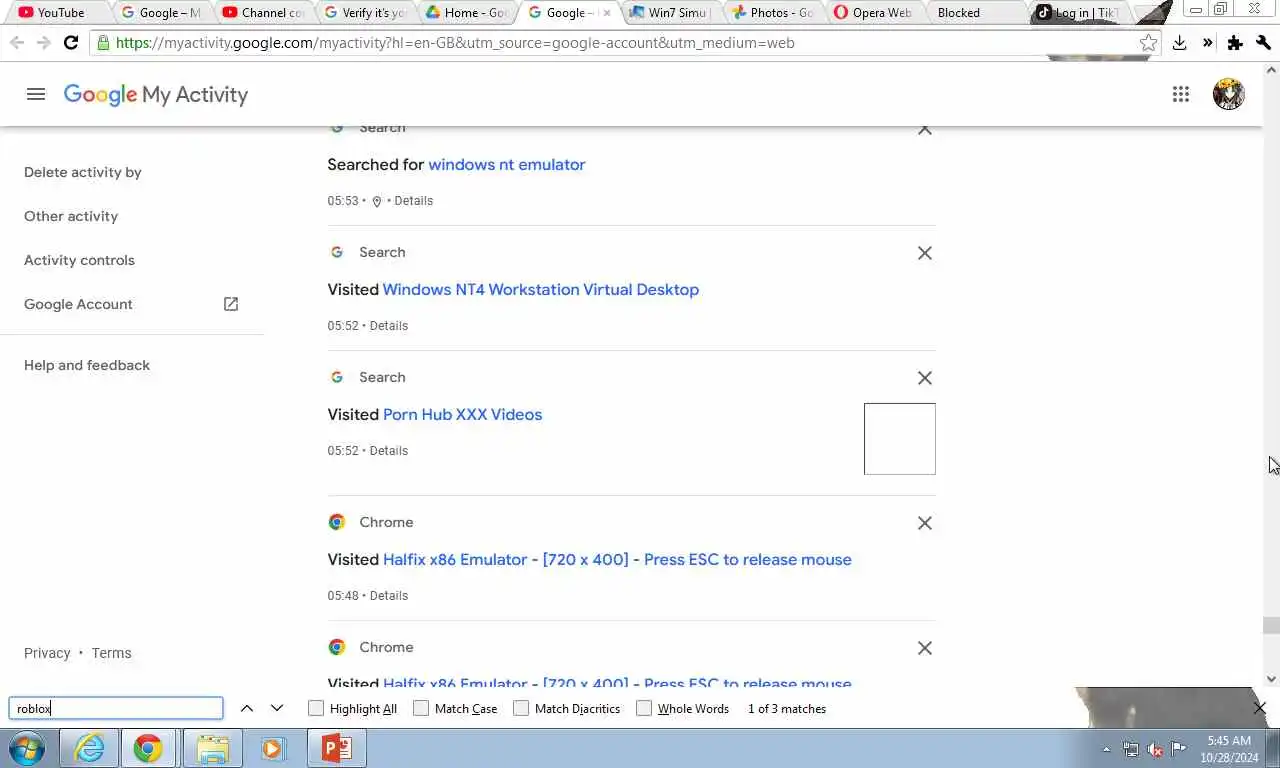Click the Google My Activity logo
The image size is (1280, 768).
[156, 94]
